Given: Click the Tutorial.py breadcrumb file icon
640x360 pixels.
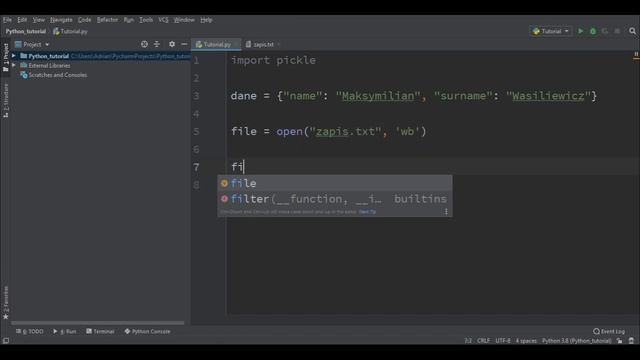Looking at the screenshot, I should pos(56,31).
